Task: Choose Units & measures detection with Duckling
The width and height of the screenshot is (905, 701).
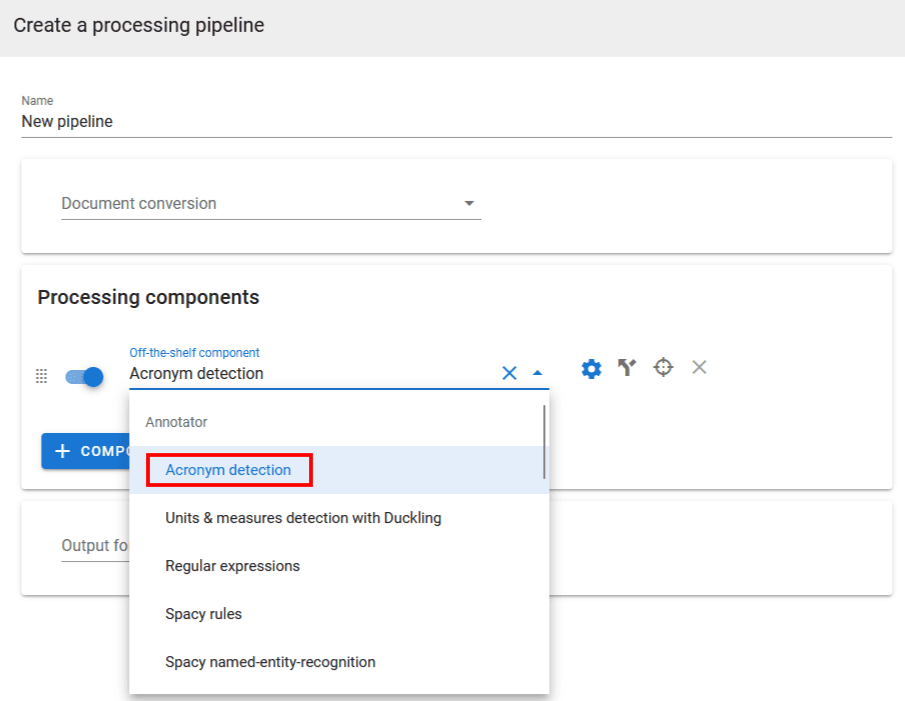Action: [303, 518]
